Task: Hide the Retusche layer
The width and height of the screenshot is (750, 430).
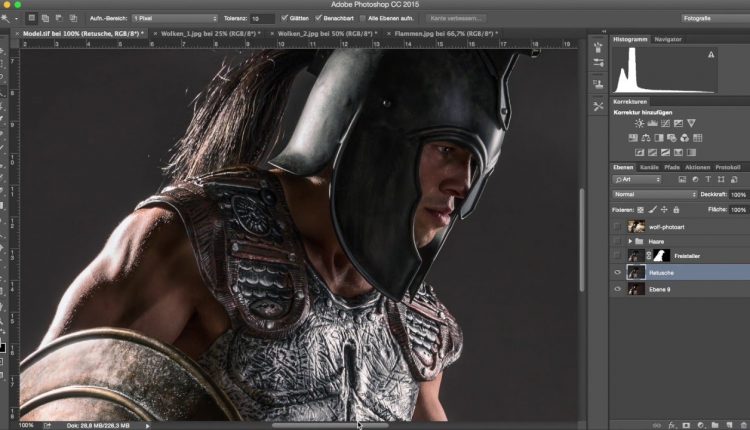Action: (618, 273)
